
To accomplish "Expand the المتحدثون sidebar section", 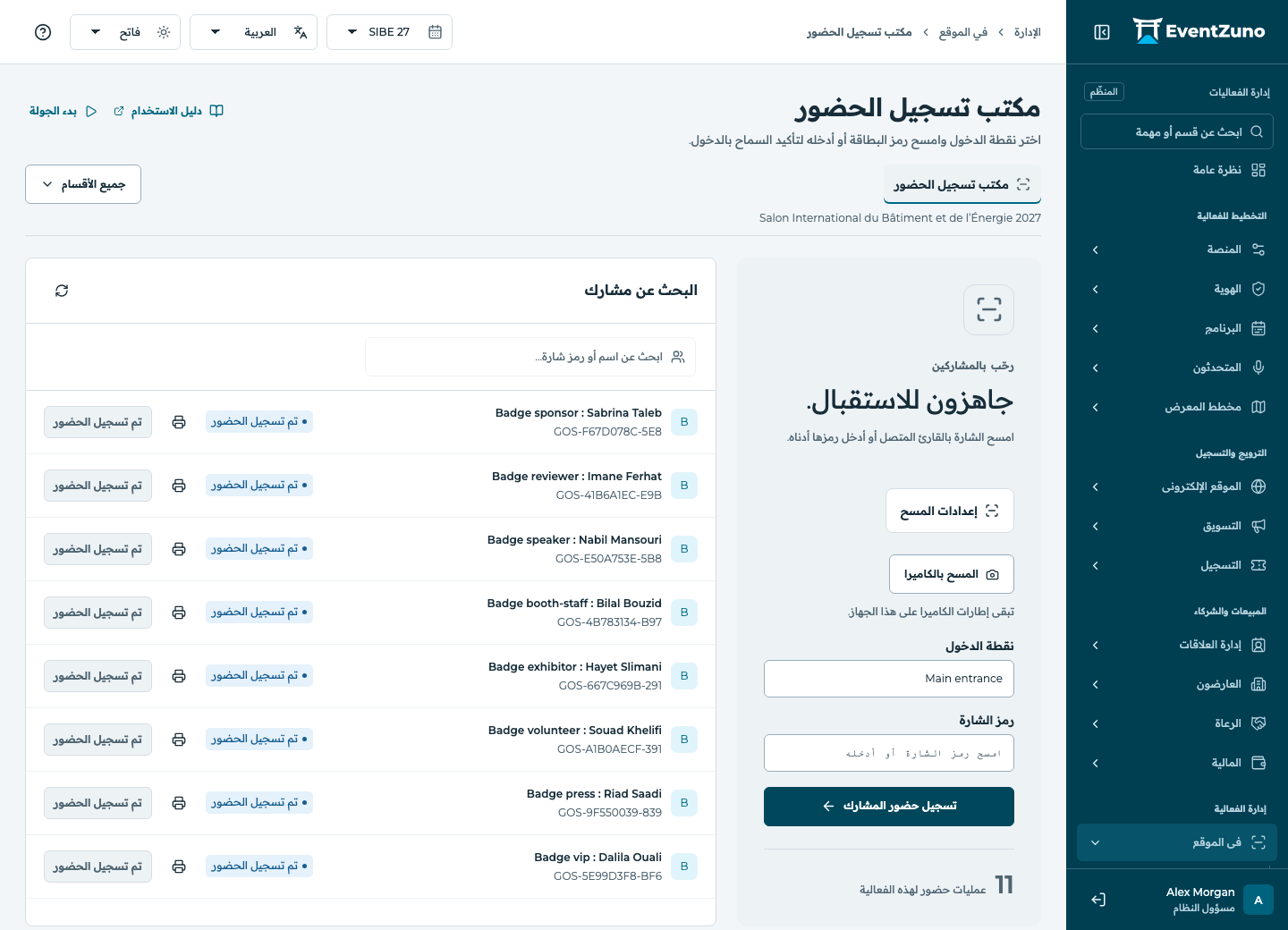I will (1177, 368).
